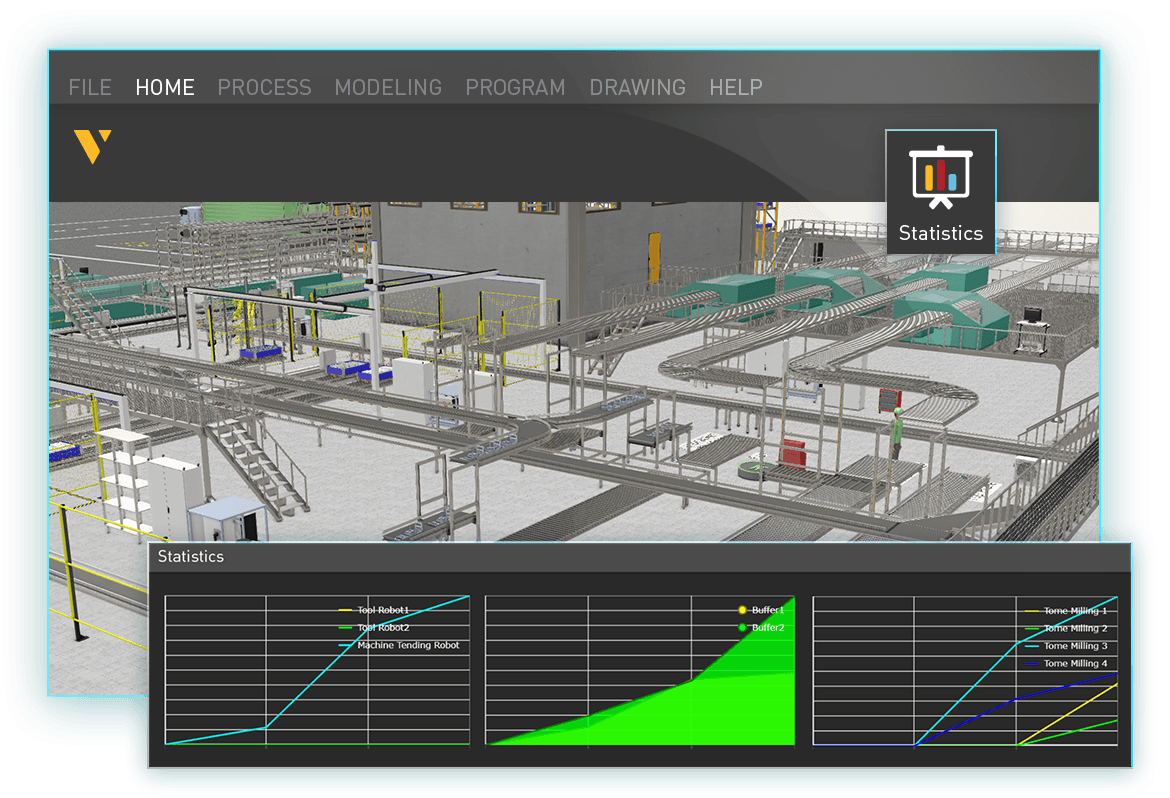
Task: Go to the DRAWING tab
Action: 637,88
